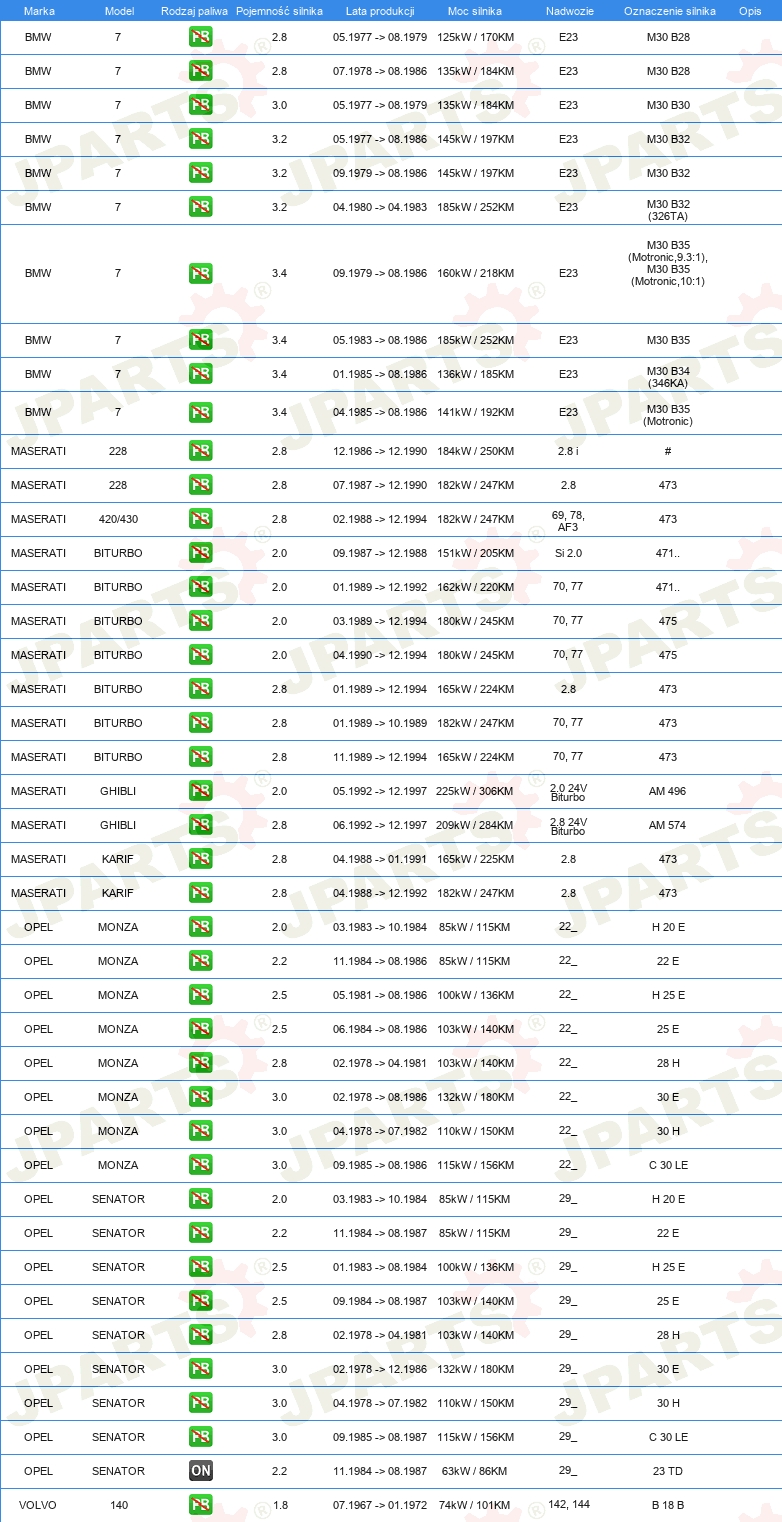Image resolution: width=782 pixels, height=1522 pixels.
Task: Click petrol icon in the Ghibli AM 574 row
Action: point(200,825)
